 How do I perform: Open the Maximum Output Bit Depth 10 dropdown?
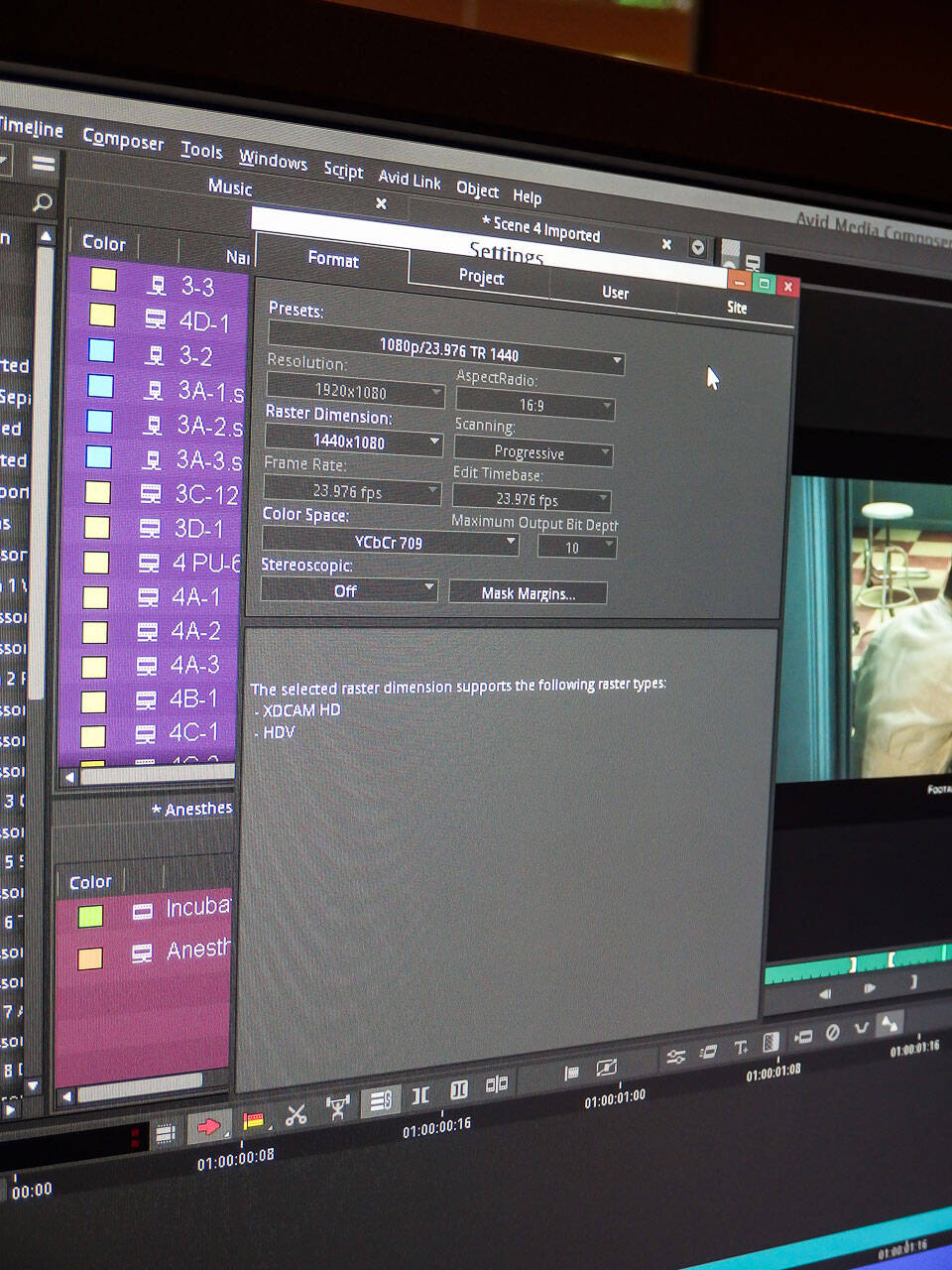(577, 548)
